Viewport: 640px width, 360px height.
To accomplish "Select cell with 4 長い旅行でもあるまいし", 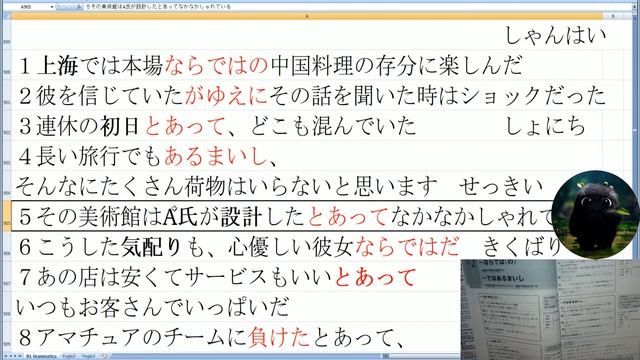I will 307,156.
